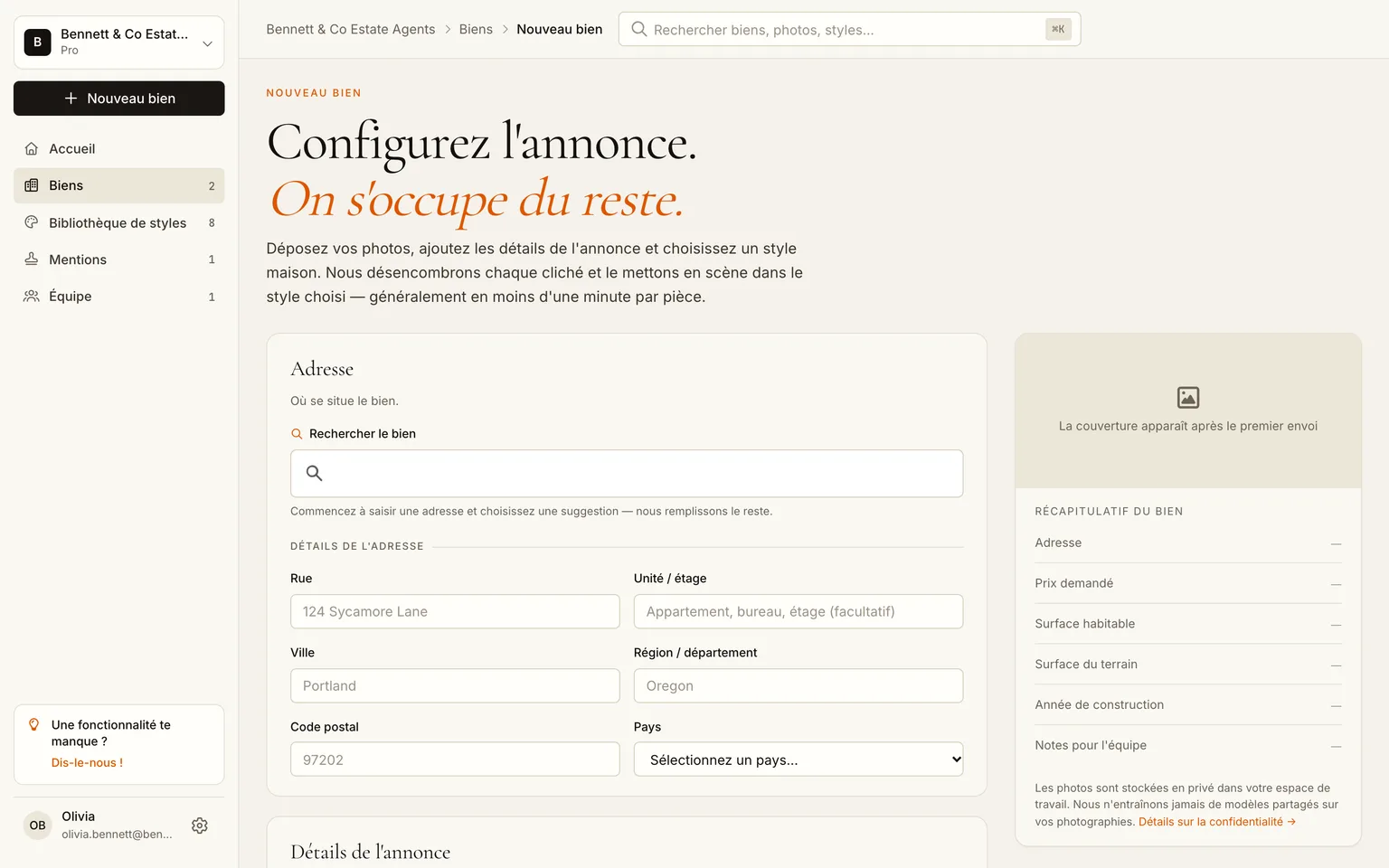Click the Code postal input field

[x=455, y=759]
